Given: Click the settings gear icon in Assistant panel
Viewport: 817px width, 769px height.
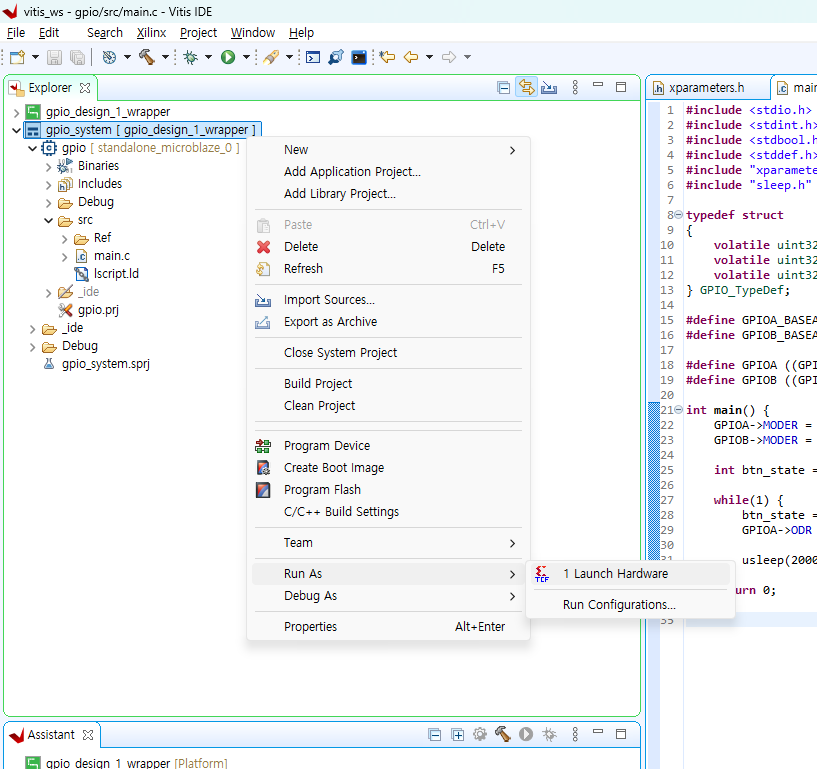Looking at the screenshot, I should [x=480, y=735].
